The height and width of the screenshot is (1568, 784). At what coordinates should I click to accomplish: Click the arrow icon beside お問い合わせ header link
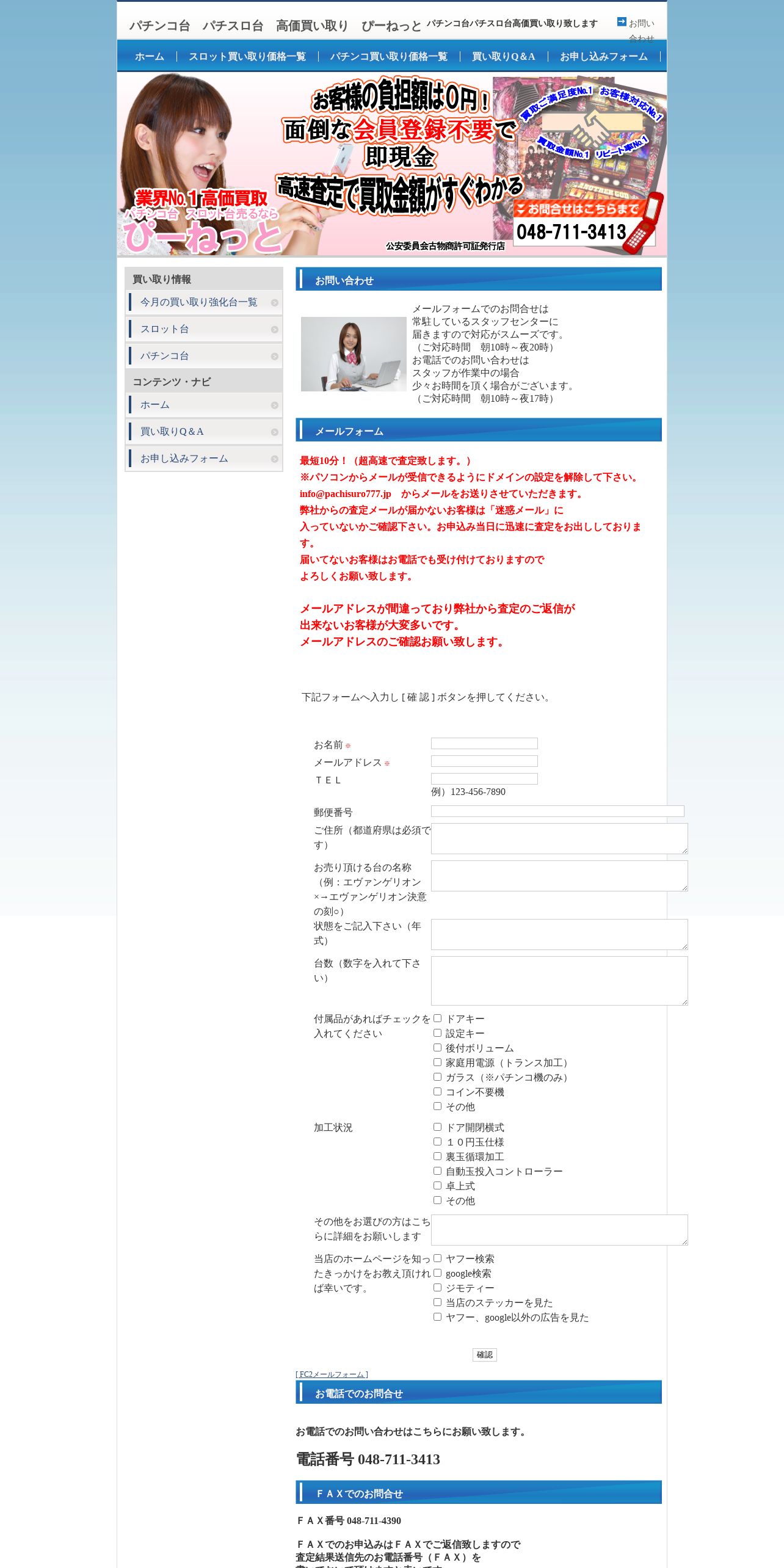click(x=622, y=22)
